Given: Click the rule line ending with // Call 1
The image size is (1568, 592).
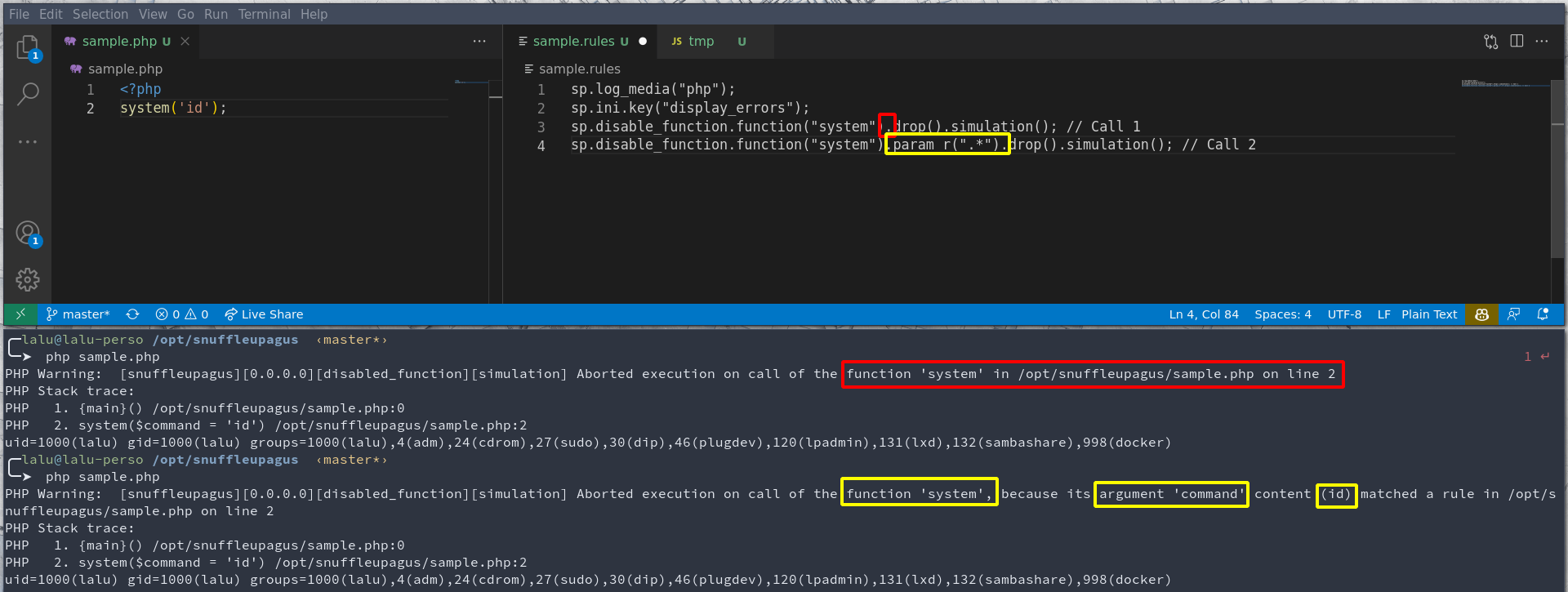Looking at the screenshot, I should [855, 127].
